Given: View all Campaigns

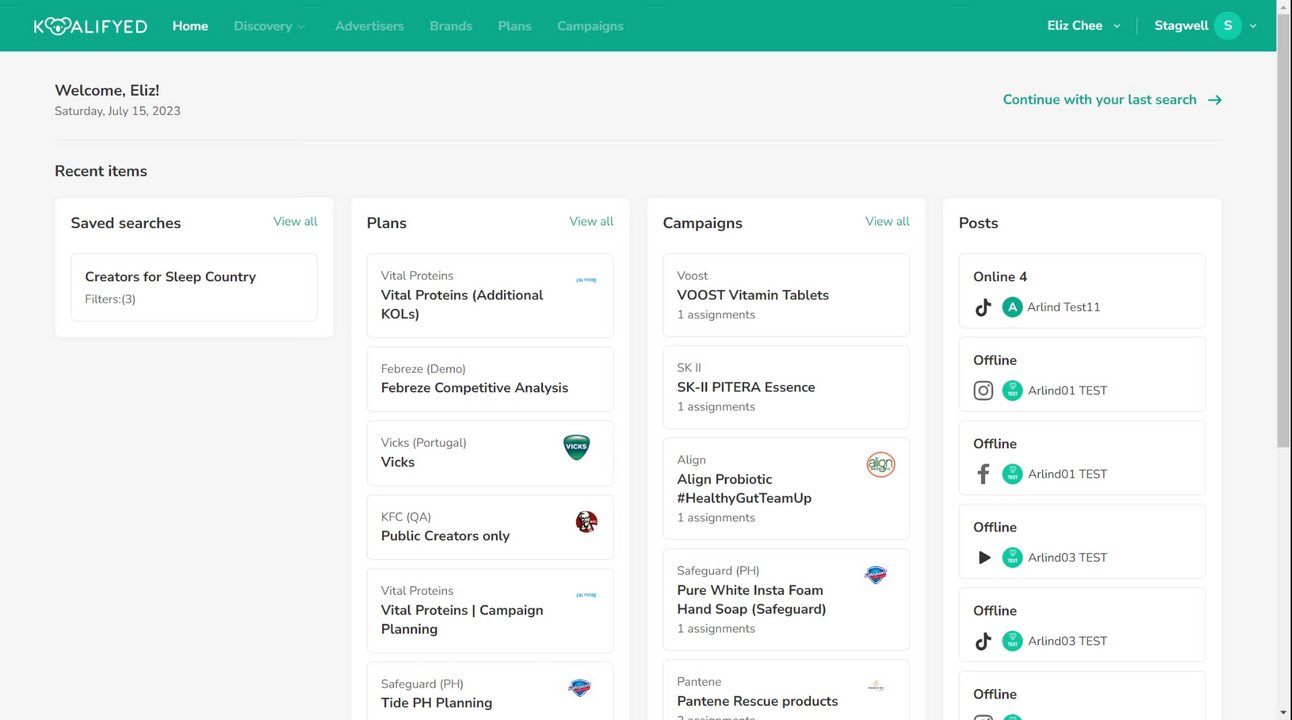Looking at the screenshot, I should (x=887, y=222).
